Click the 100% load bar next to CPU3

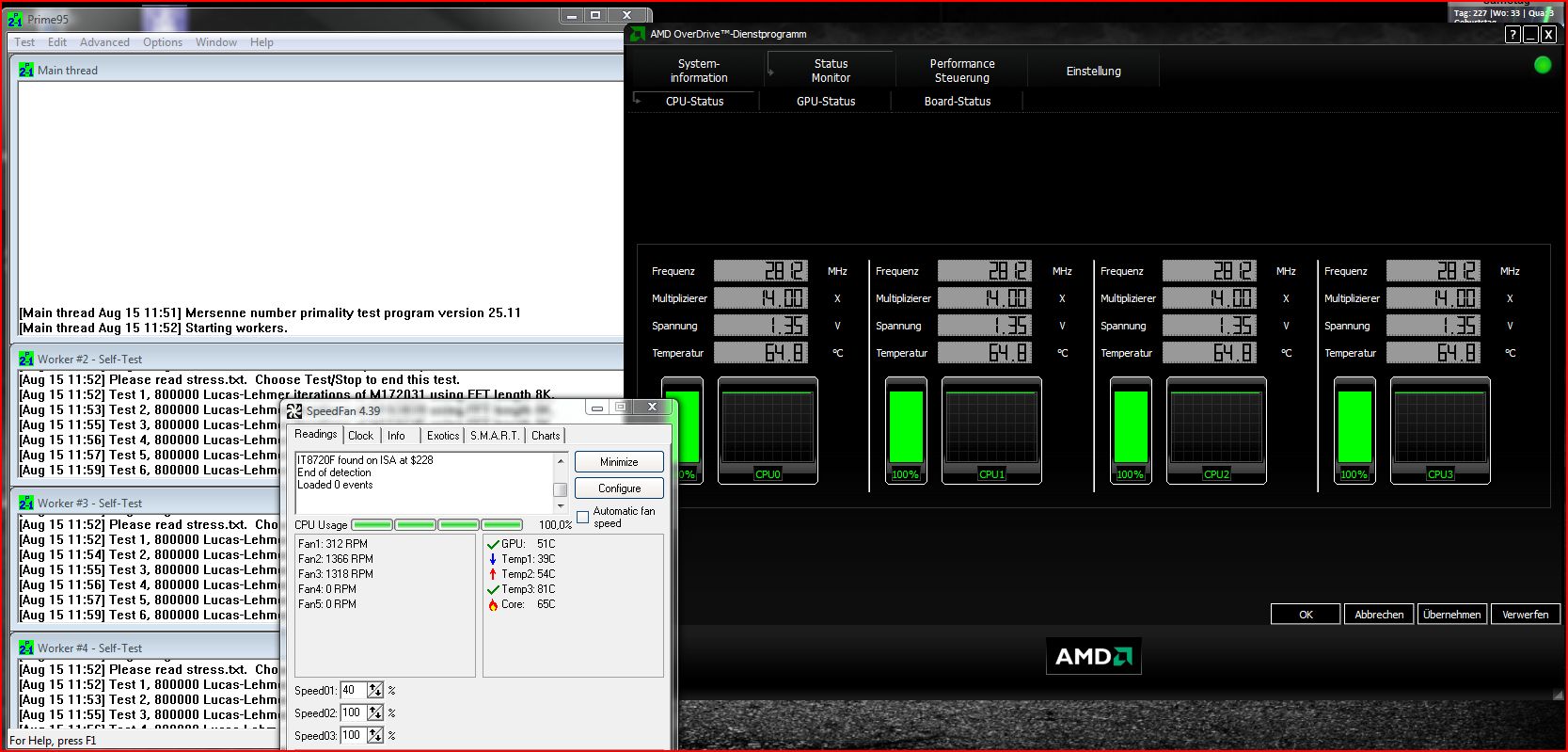[x=1354, y=431]
